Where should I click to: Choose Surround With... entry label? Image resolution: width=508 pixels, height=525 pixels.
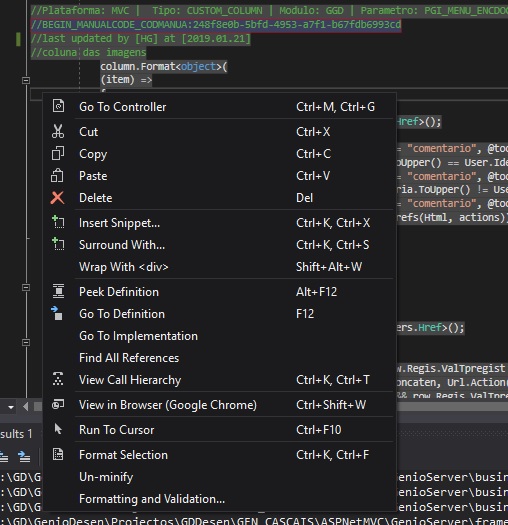122,245
